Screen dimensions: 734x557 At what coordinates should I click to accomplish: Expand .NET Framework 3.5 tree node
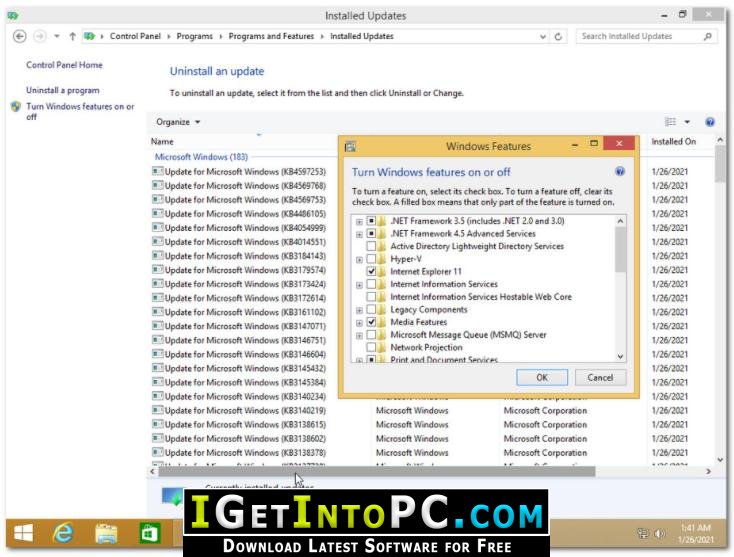pos(359,221)
